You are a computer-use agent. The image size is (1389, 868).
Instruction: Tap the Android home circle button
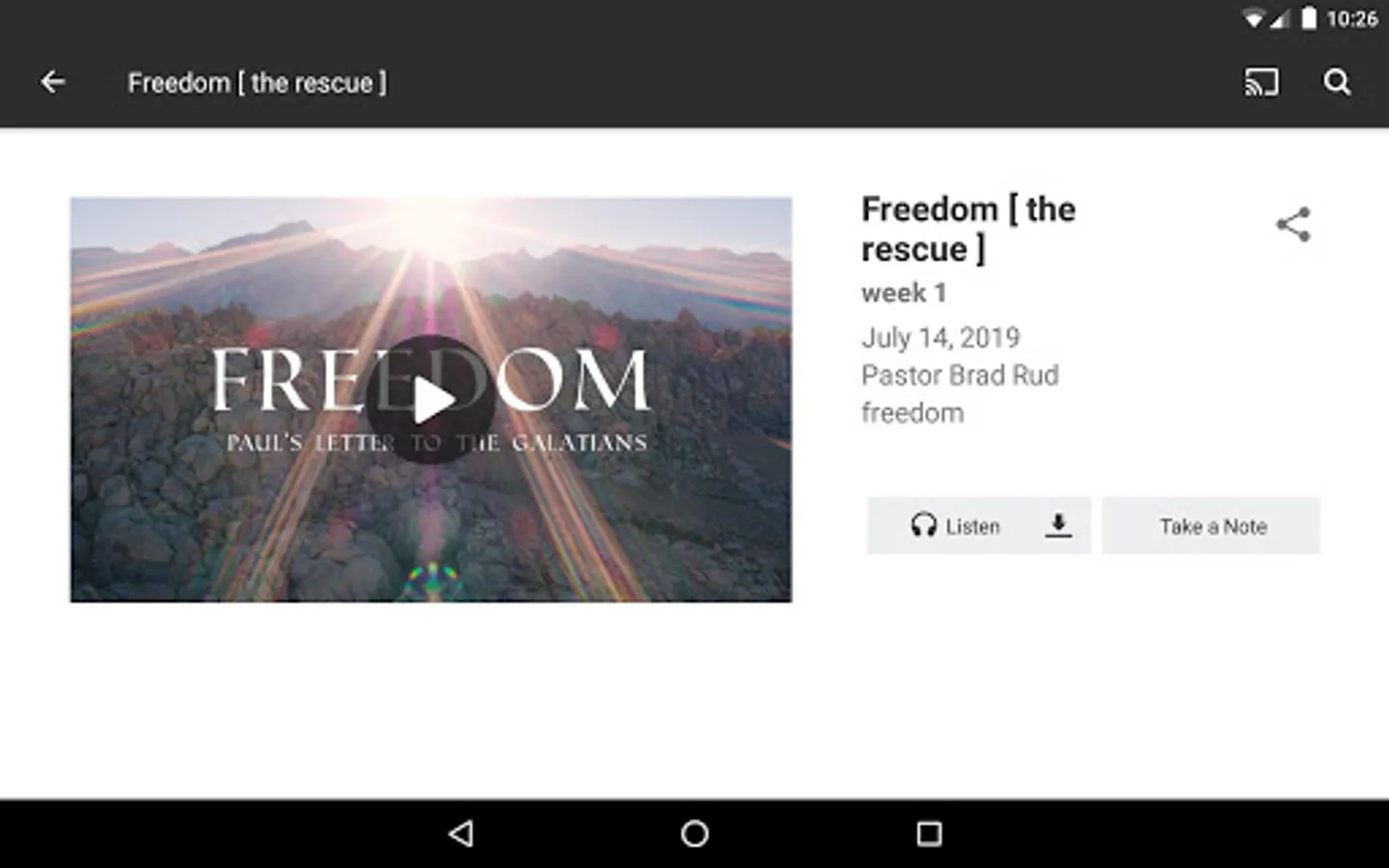(x=694, y=833)
